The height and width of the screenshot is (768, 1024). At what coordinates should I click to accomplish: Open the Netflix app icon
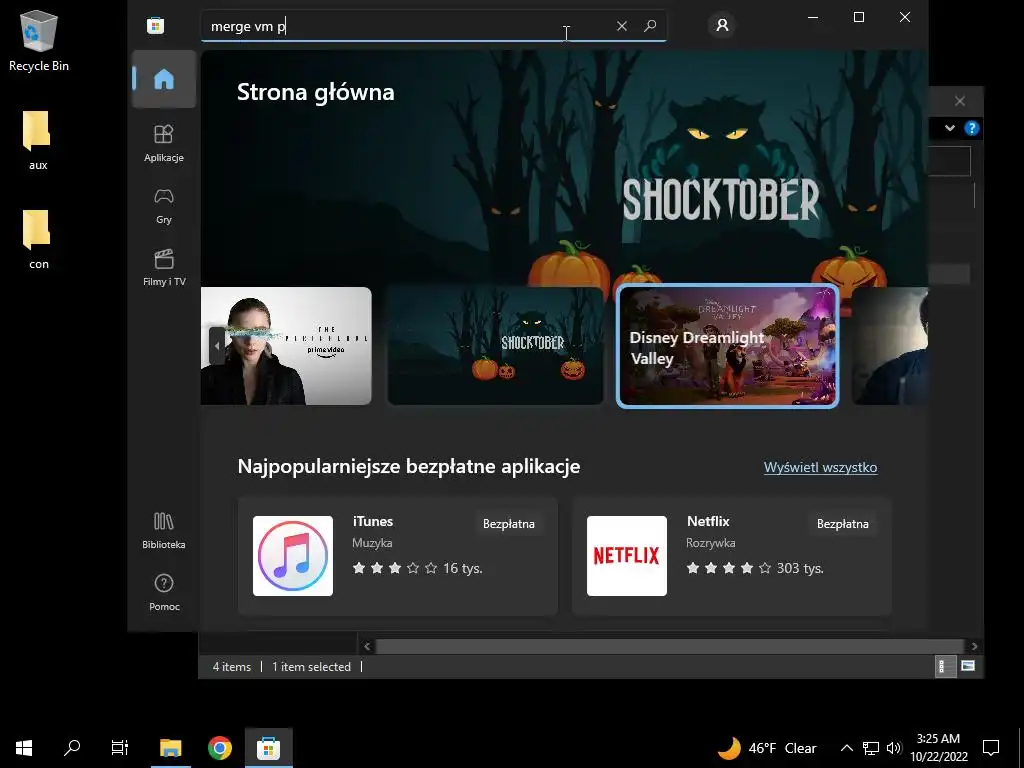click(x=626, y=556)
